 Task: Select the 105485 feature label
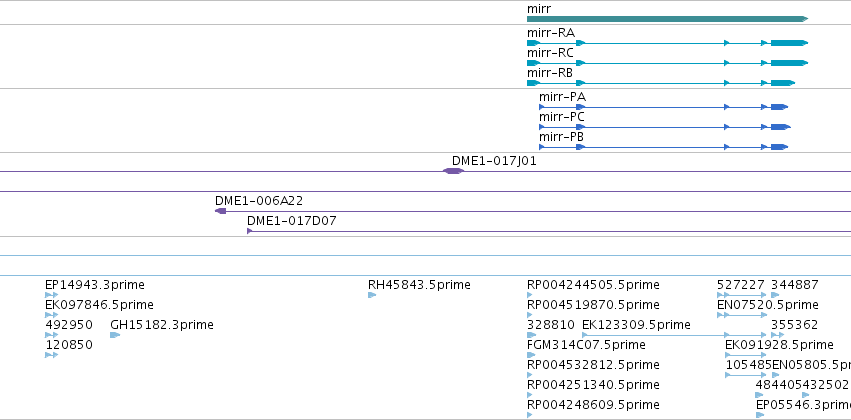click(x=748, y=365)
